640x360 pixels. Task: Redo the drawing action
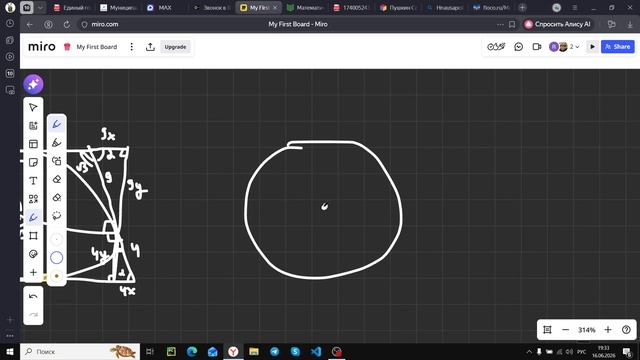coord(33,315)
